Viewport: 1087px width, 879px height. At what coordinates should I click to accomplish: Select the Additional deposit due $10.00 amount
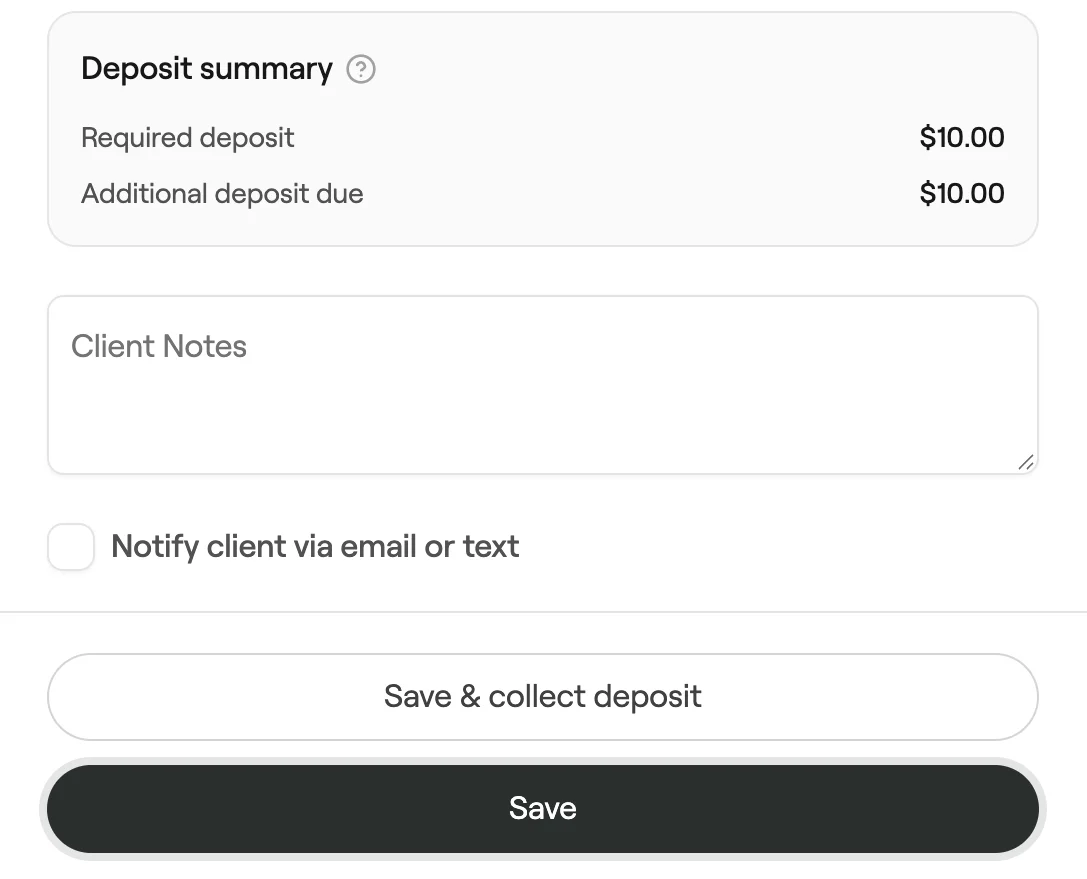click(962, 193)
